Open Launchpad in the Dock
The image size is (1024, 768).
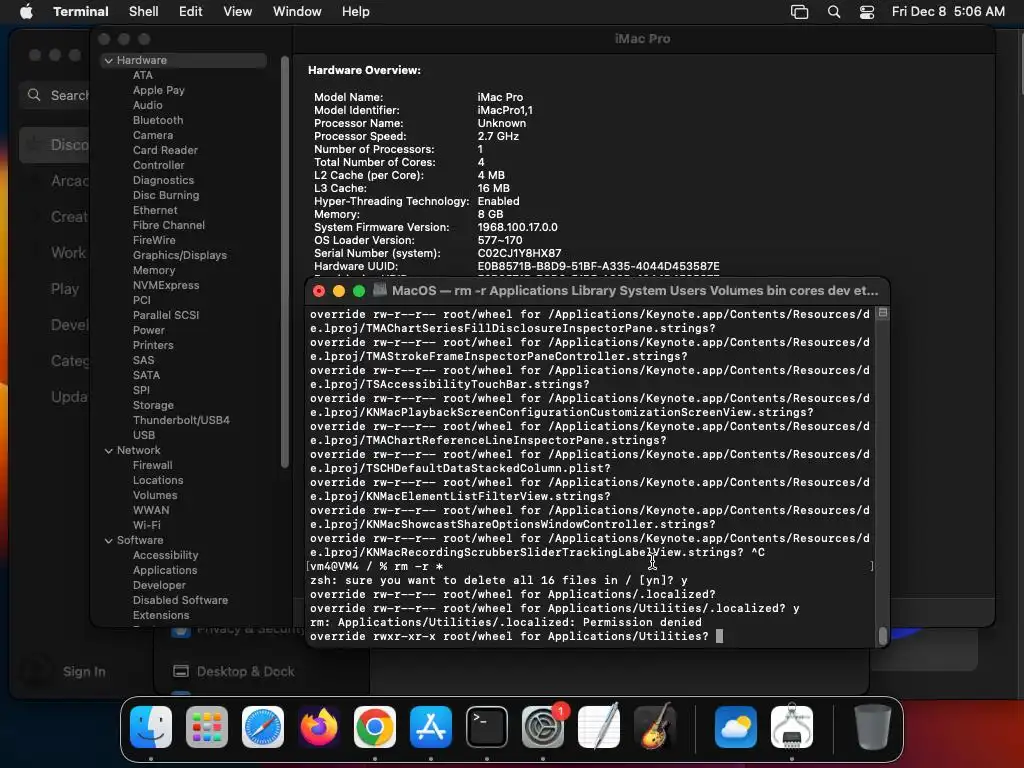point(207,727)
